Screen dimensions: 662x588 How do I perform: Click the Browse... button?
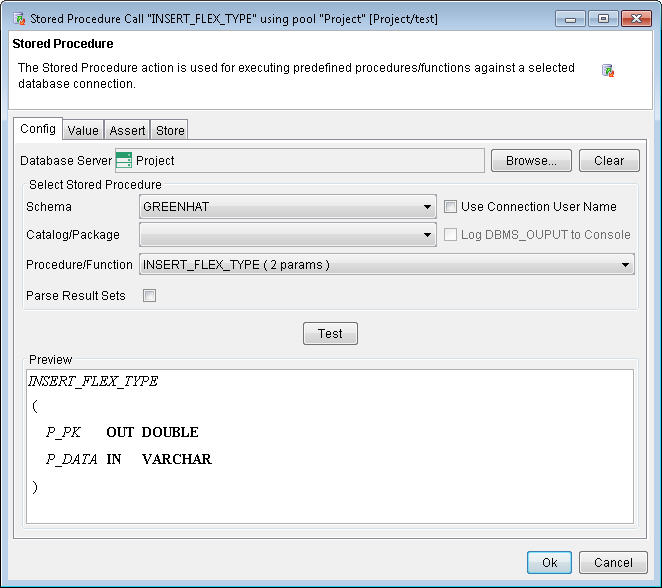coord(531,160)
